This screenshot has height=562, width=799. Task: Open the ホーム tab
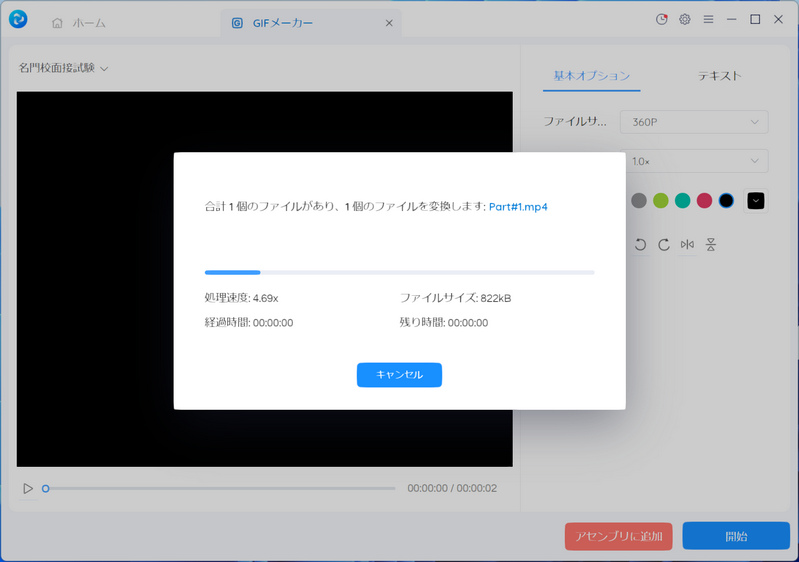pos(78,23)
